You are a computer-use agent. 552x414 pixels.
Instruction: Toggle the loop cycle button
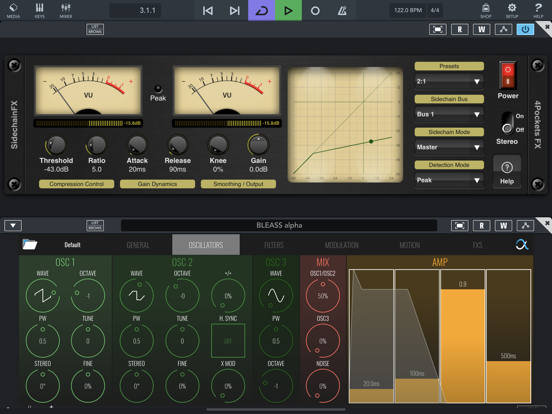[x=262, y=10]
